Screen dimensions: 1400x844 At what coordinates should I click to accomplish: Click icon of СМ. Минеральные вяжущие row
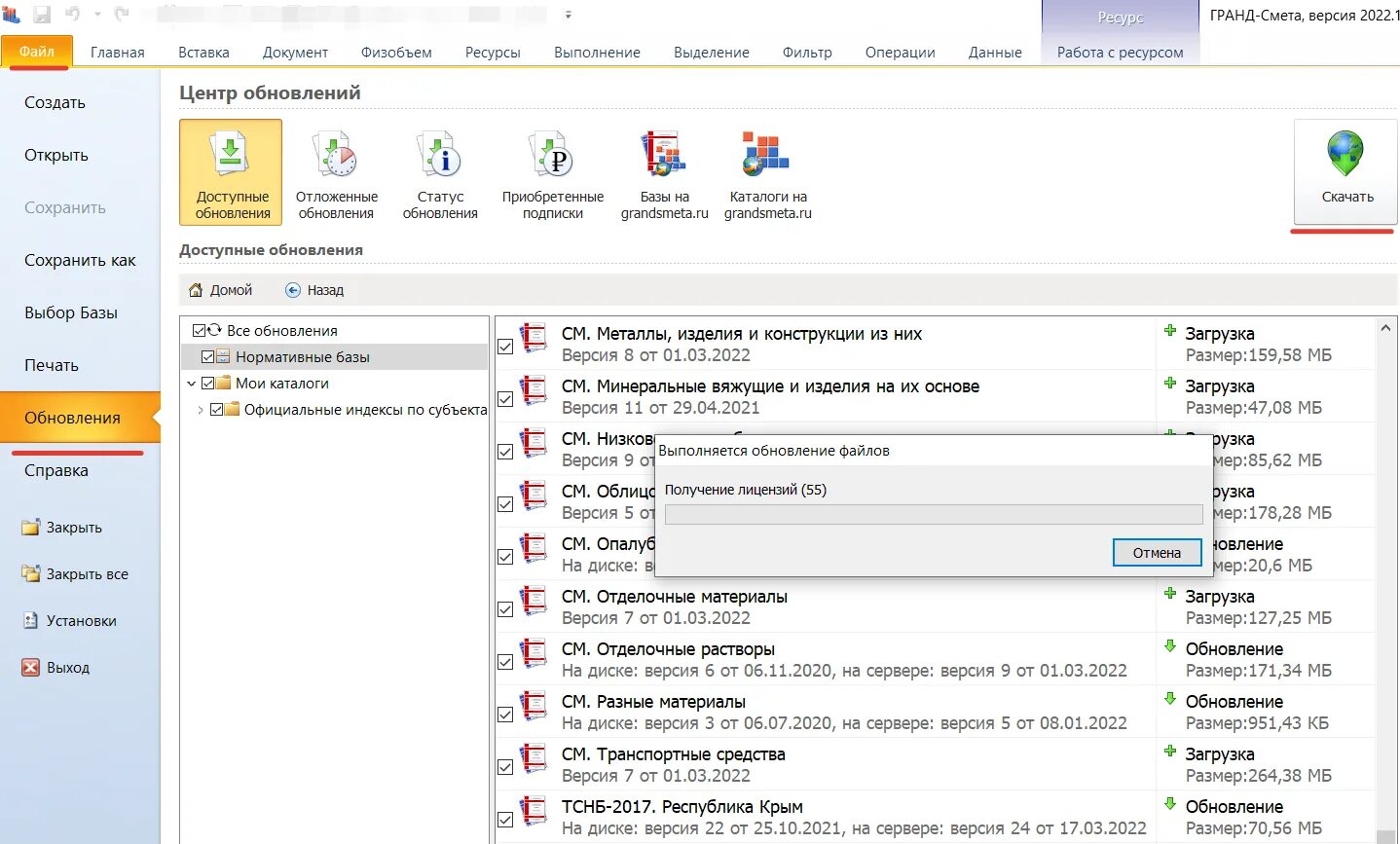pyautogui.click(x=534, y=391)
